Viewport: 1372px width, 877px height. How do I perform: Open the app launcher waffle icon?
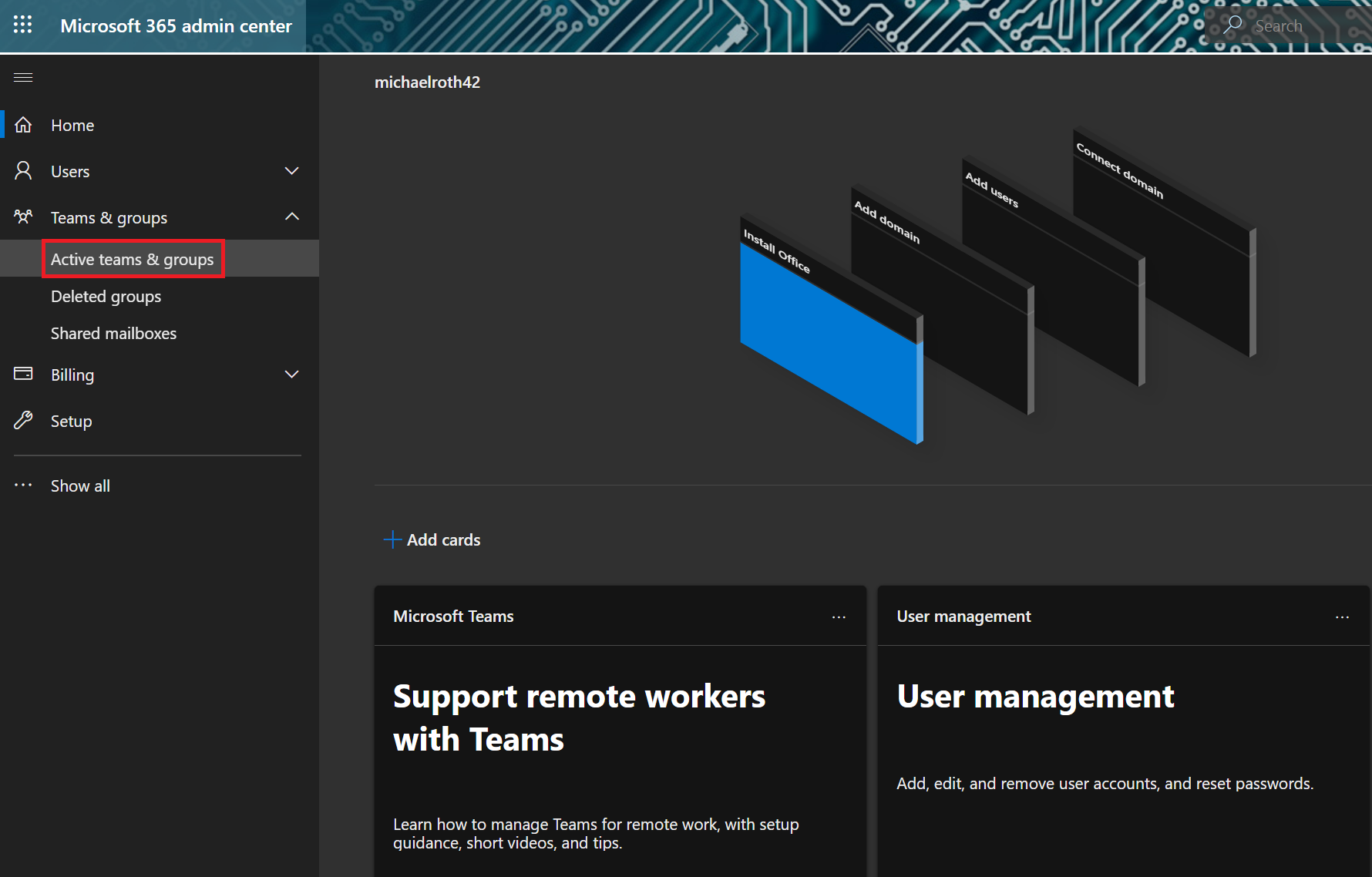click(23, 25)
